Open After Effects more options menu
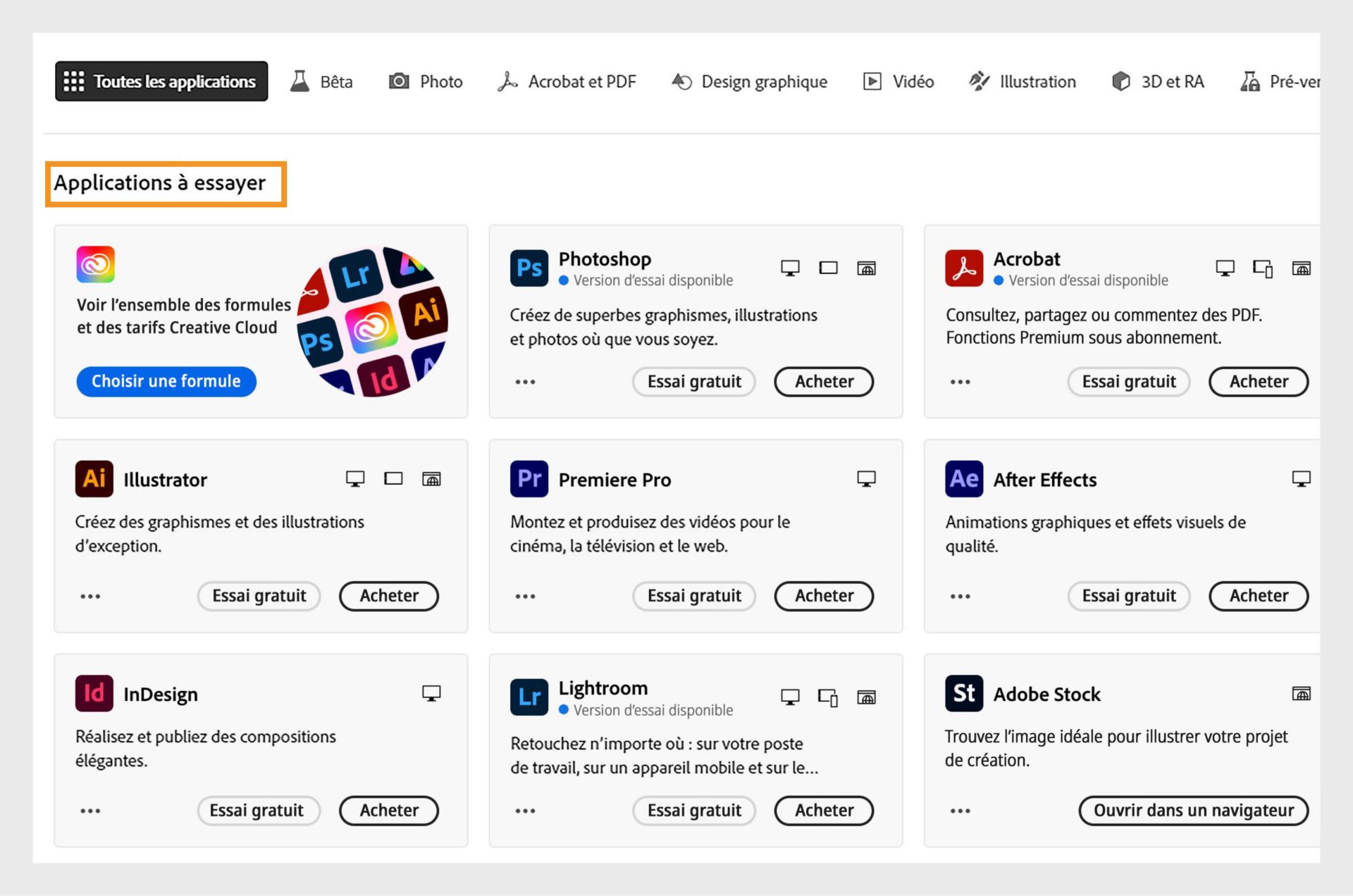This screenshot has height=896, width=1353. [x=960, y=596]
